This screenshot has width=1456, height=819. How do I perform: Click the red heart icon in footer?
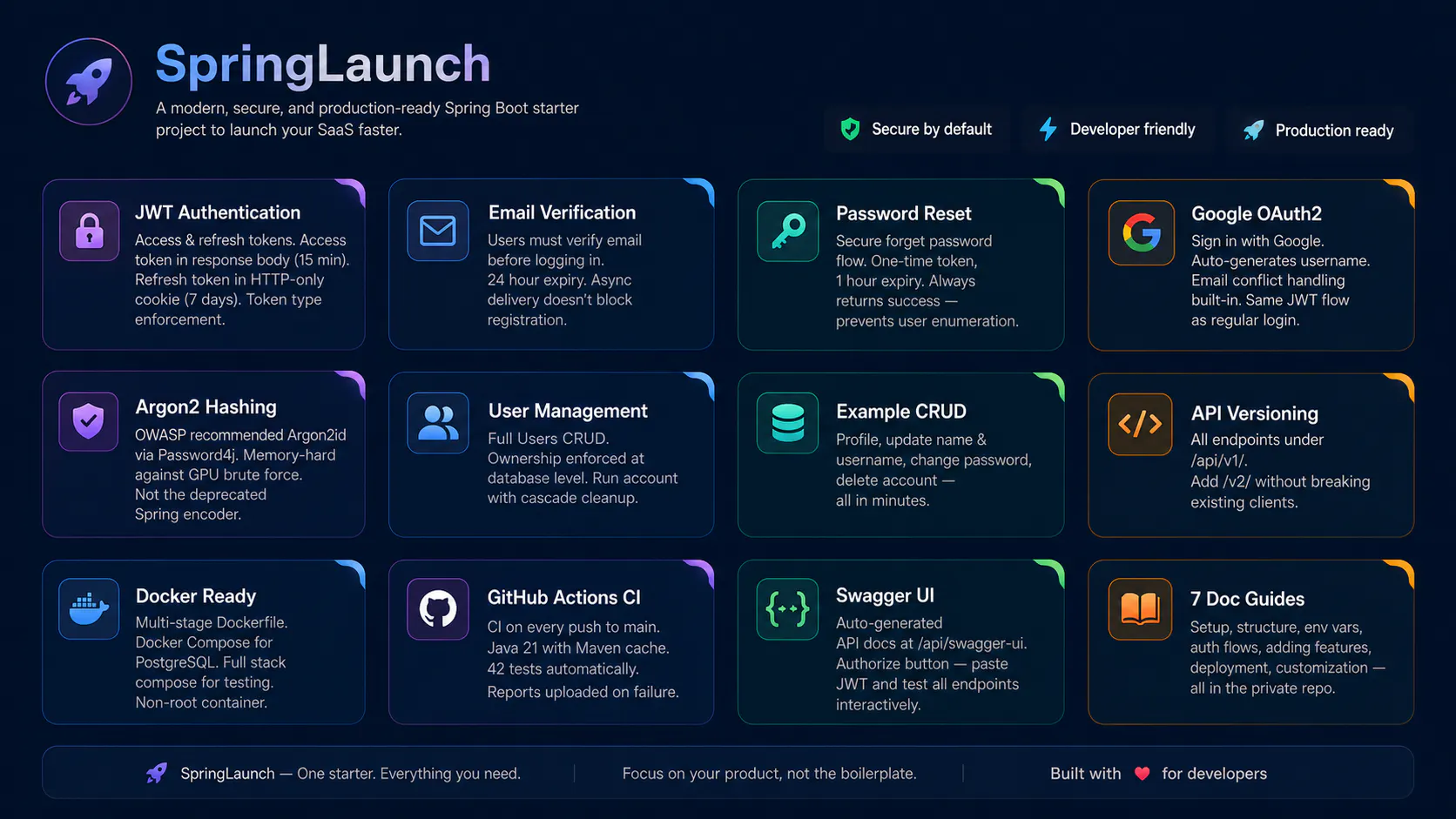[x=1142, y=774]
